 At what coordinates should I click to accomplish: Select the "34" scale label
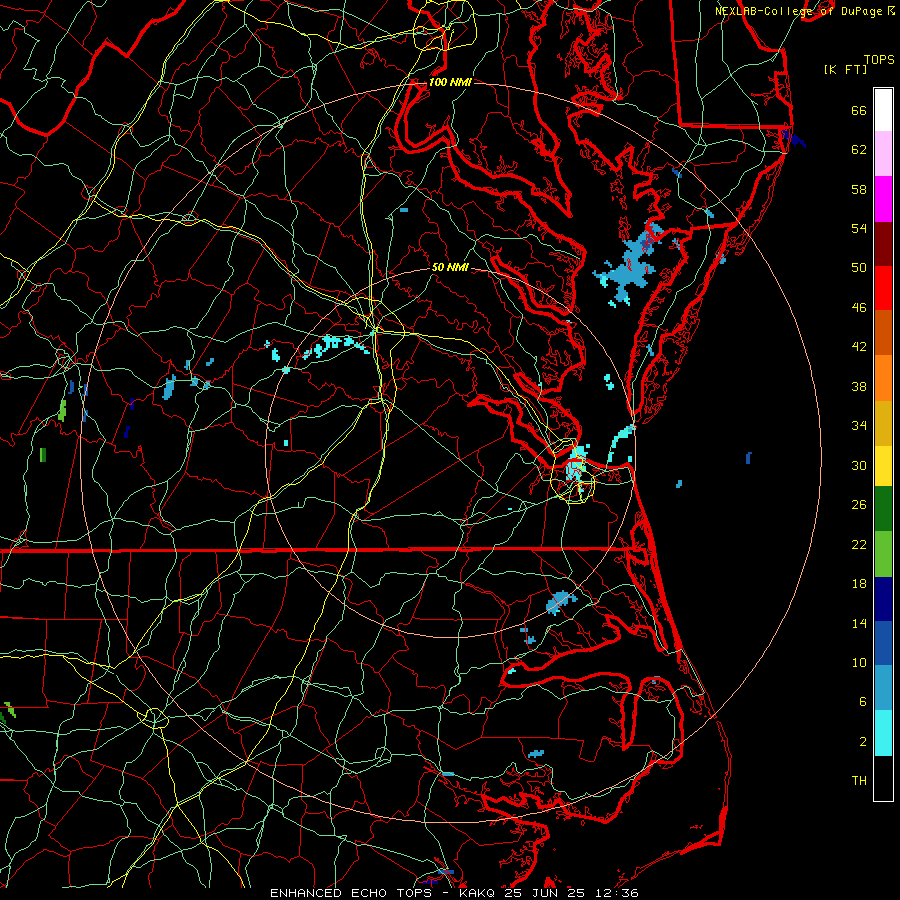[x=859, y=425]
